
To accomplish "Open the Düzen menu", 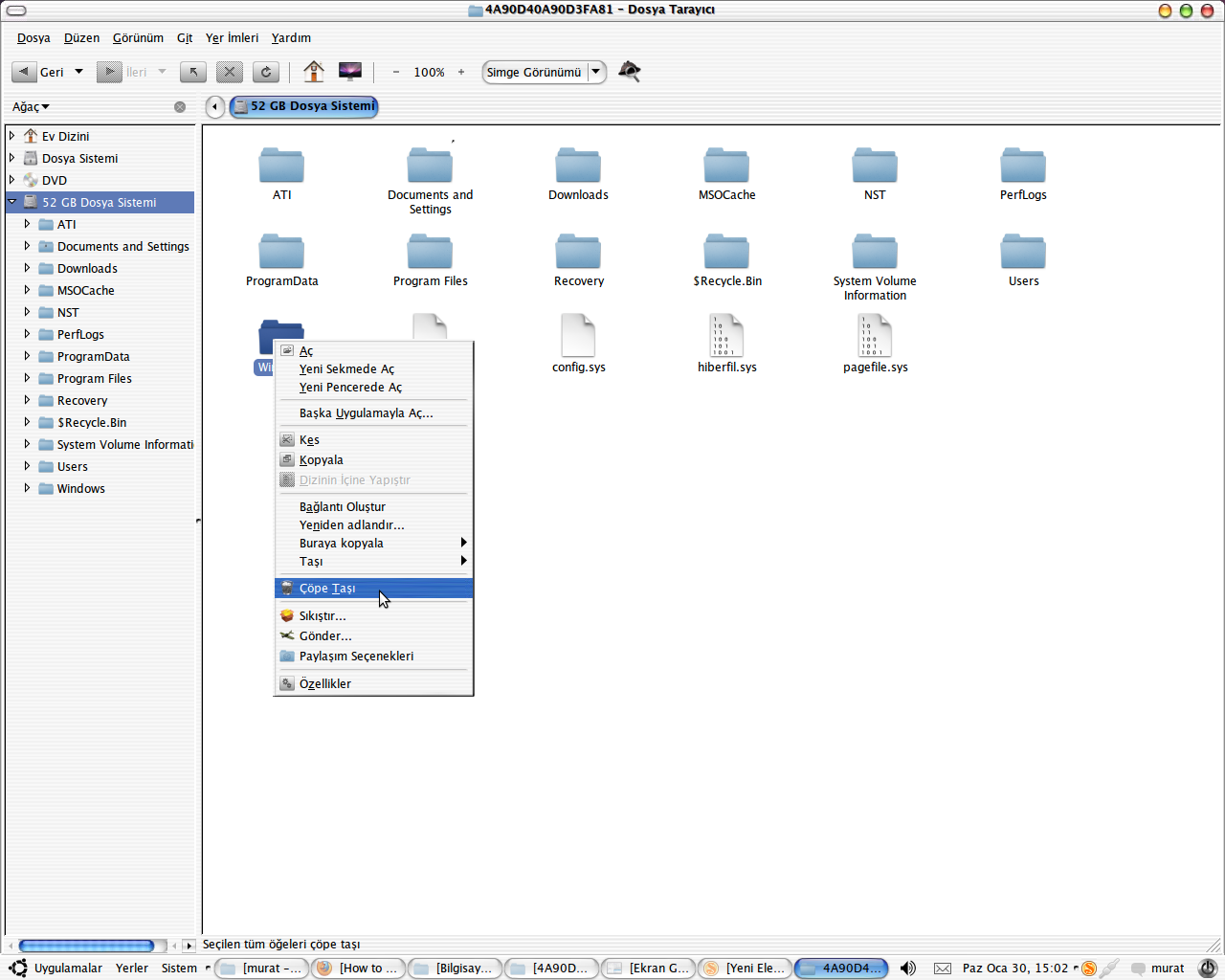I will click(x=81, y=38).
